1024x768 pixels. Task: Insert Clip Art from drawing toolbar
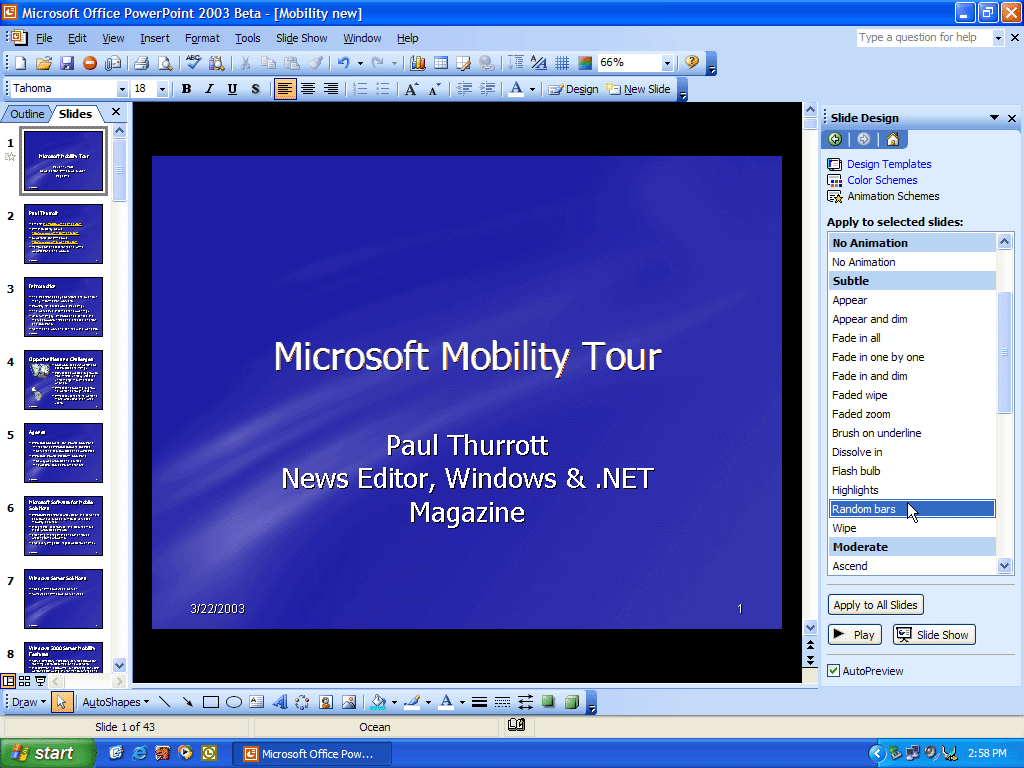pyautogui.click(x=326, y=702)
